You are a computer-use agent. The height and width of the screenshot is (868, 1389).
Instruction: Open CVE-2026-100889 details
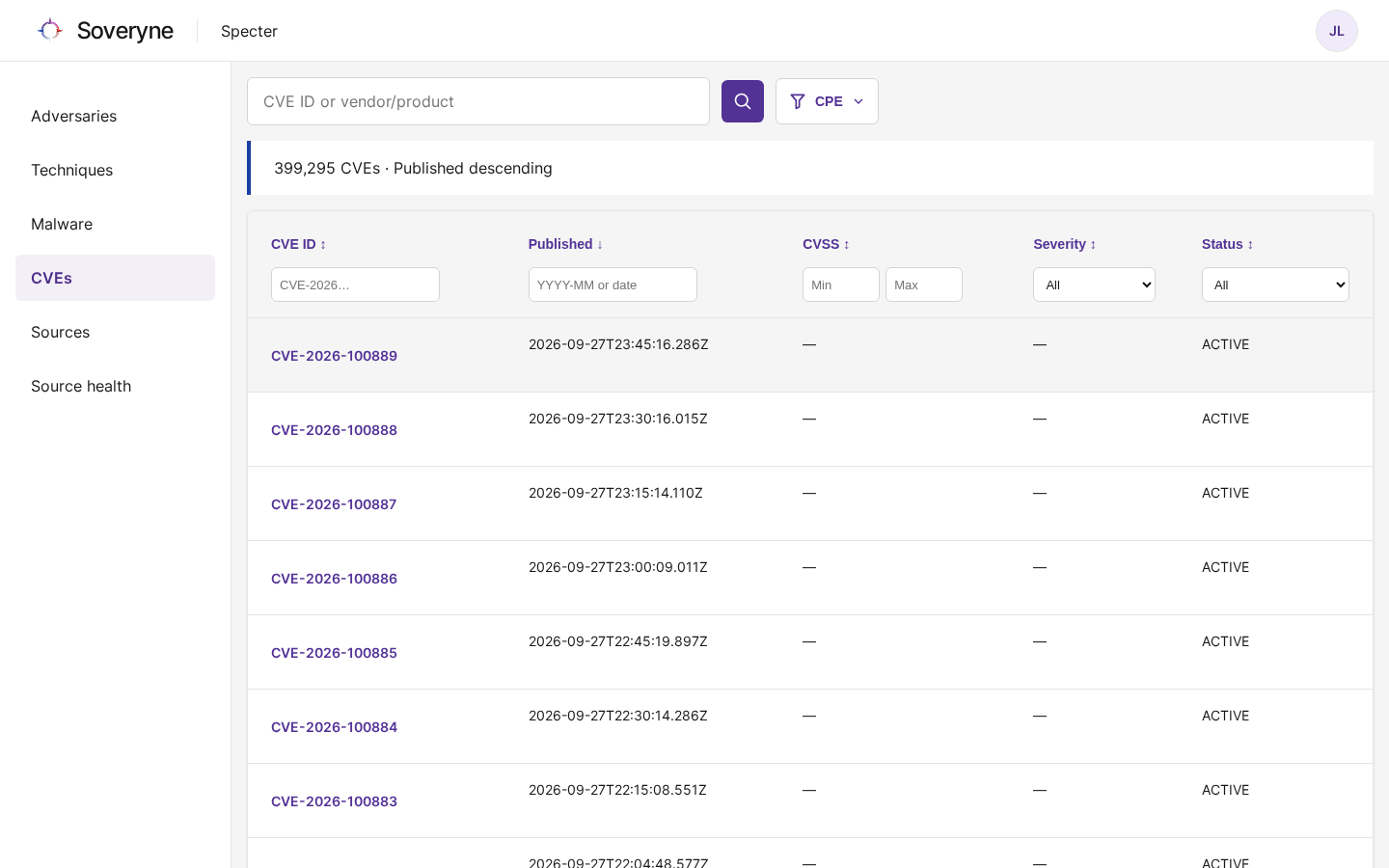coord(334,356)
